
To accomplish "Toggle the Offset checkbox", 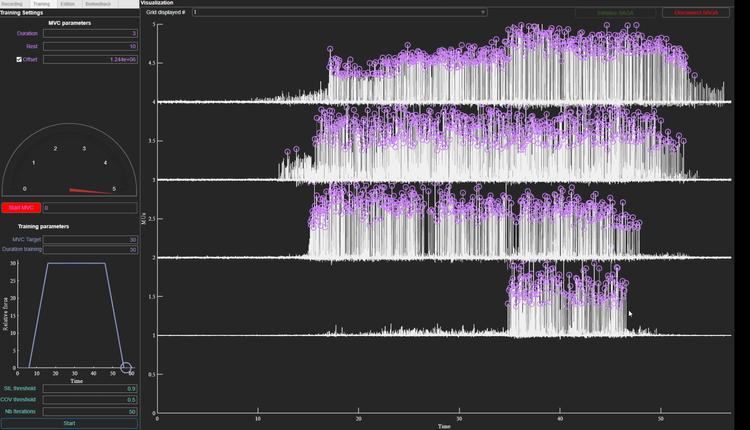I will 19,60.
